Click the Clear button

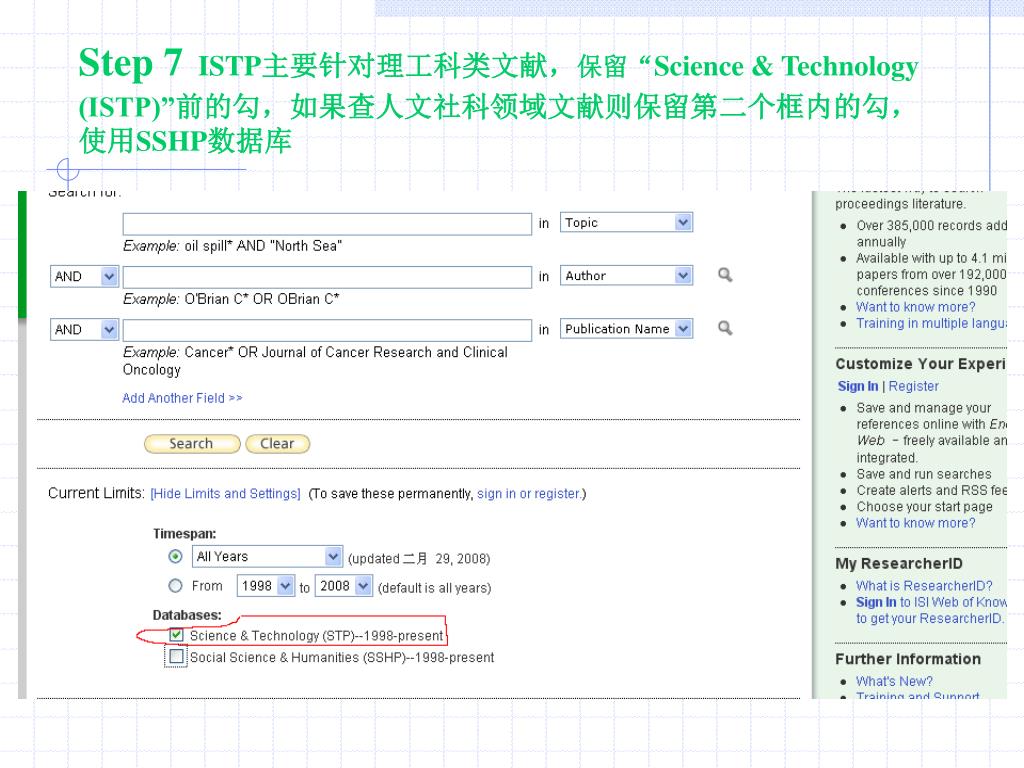point(277,443)
